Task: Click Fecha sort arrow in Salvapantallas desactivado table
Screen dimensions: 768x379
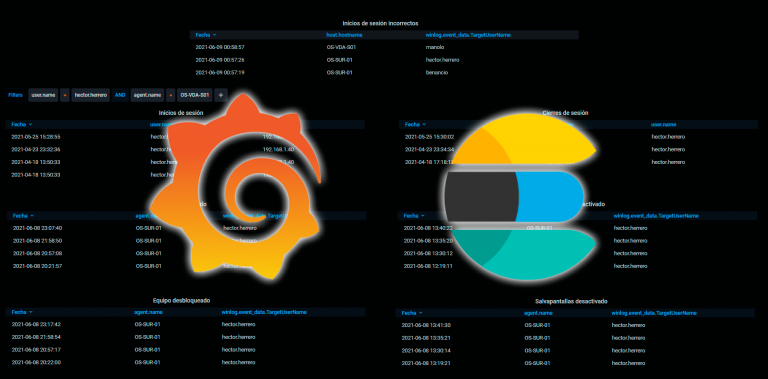Action: 421,312
